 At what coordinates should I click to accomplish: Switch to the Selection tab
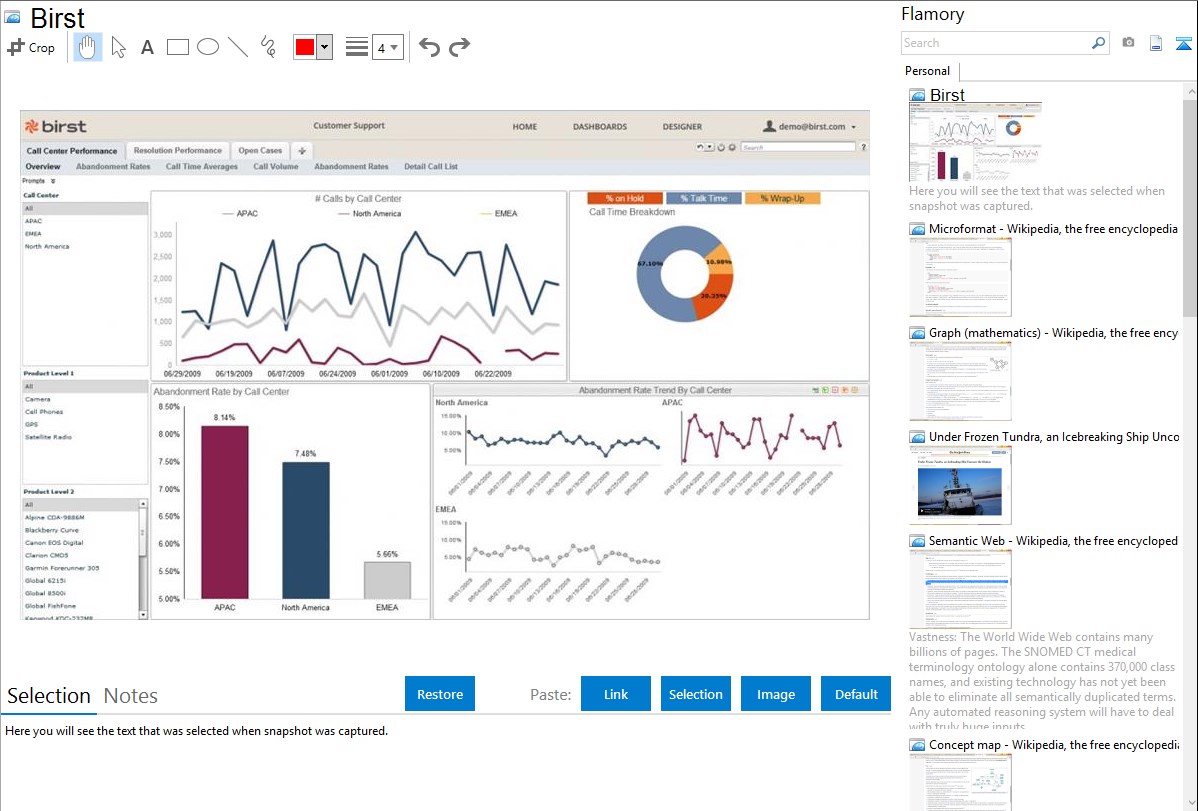(x=49, y=696)
